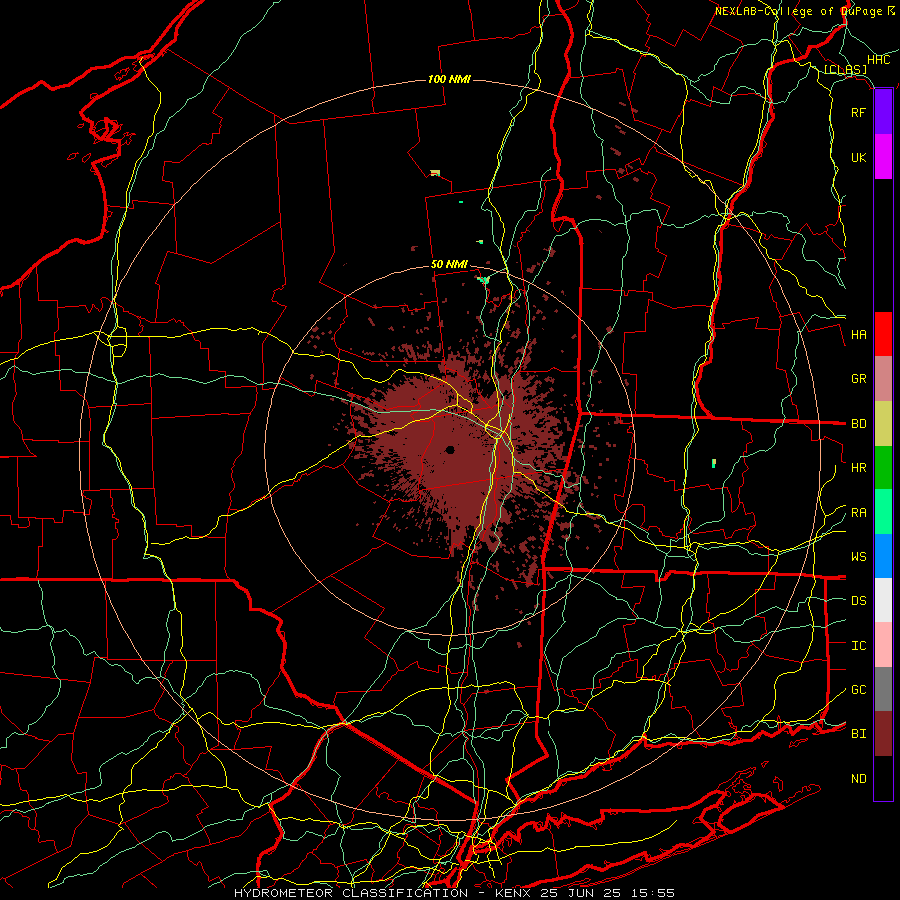Click the 100 NMI range ring label
The image size is (900, 900).
(449, 79)
